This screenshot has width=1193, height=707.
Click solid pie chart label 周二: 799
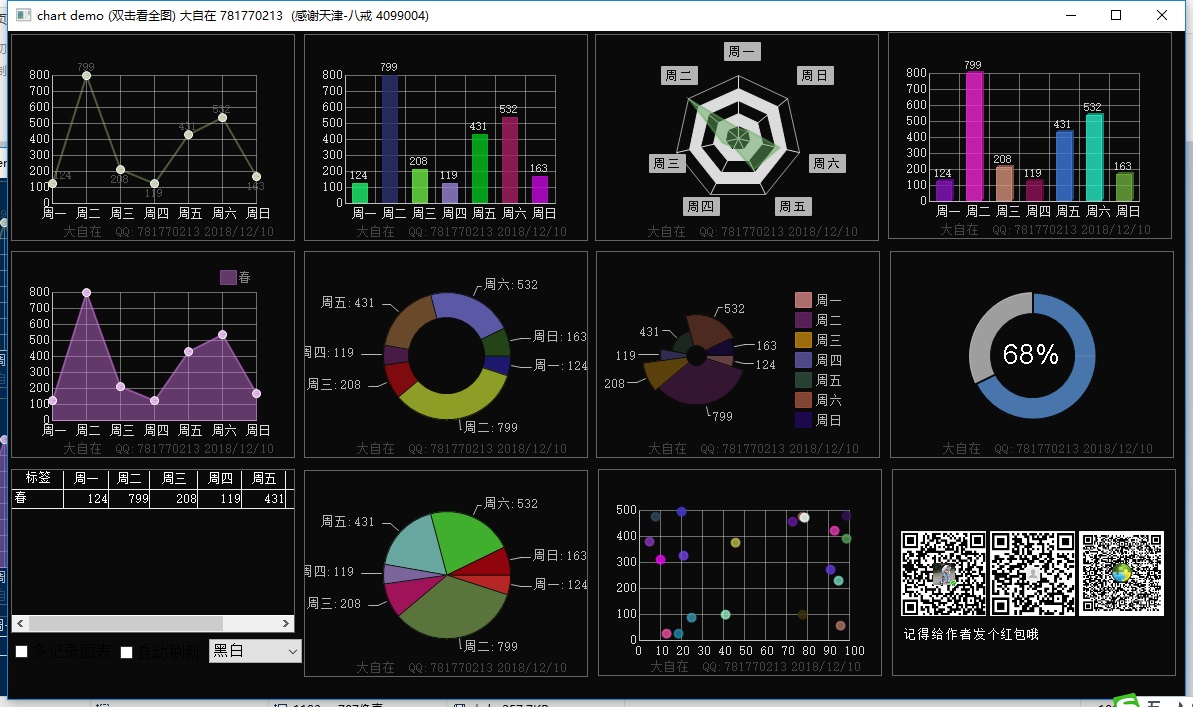[491, 646]
